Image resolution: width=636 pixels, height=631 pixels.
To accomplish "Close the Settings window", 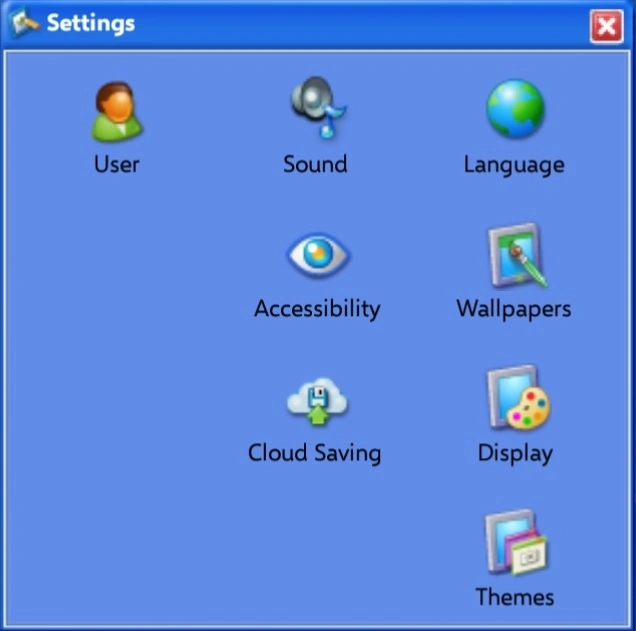I will coord(606,27).
